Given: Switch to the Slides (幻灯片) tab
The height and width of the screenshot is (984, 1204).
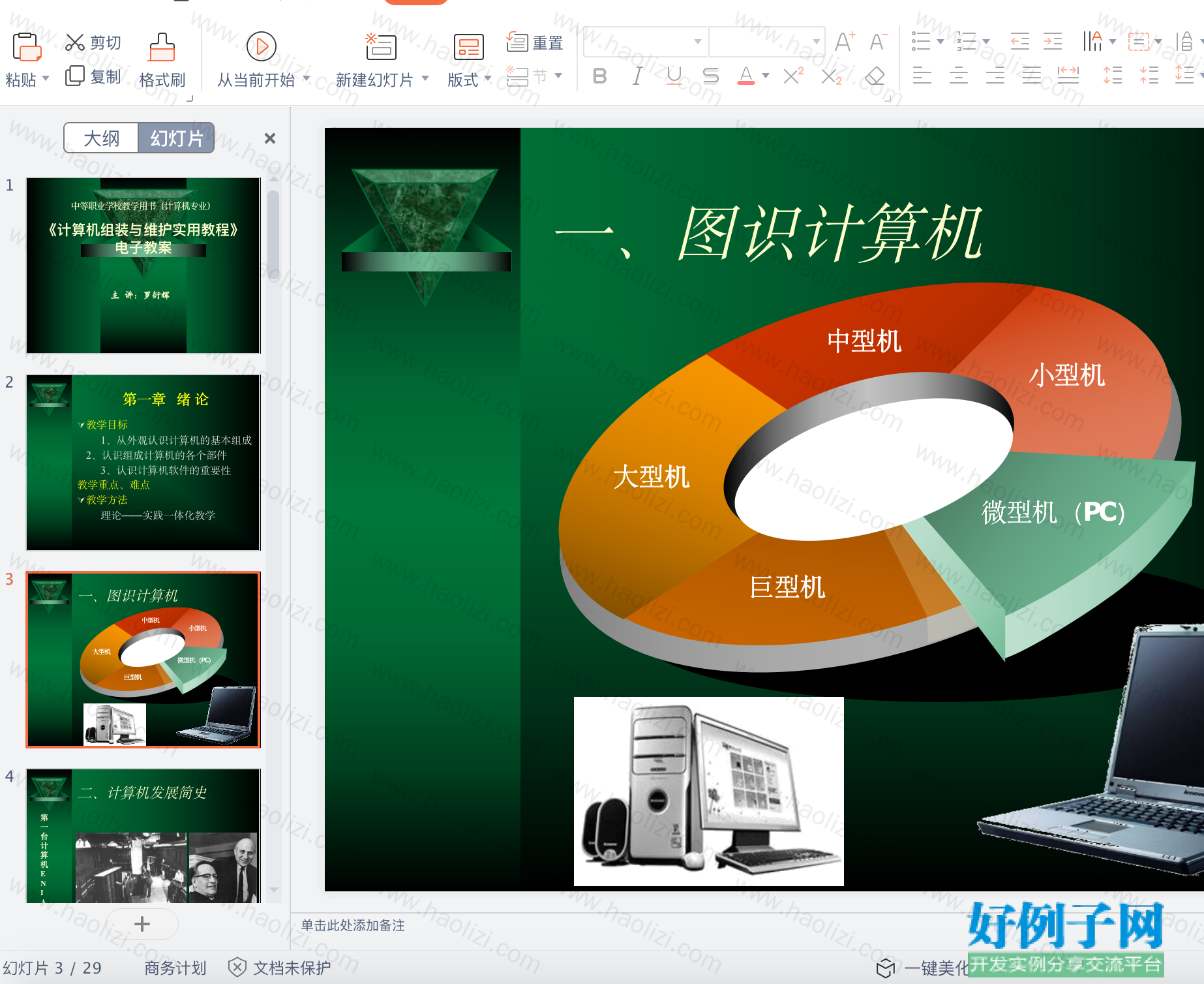Looking at the screenshot, I should (176, 138).
